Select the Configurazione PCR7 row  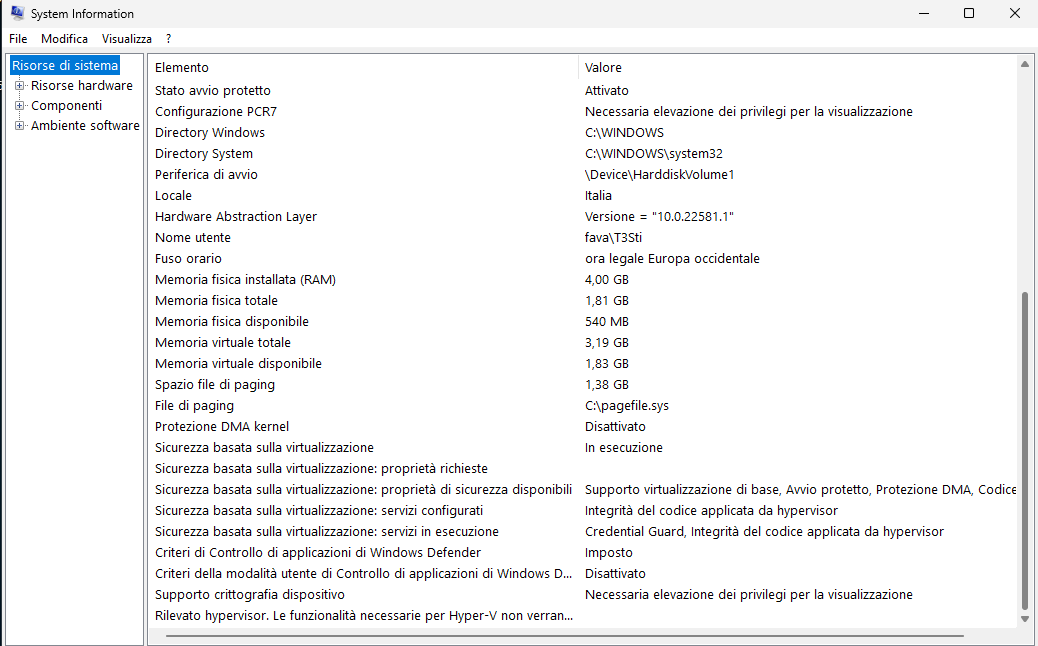(x=583, y=112)
